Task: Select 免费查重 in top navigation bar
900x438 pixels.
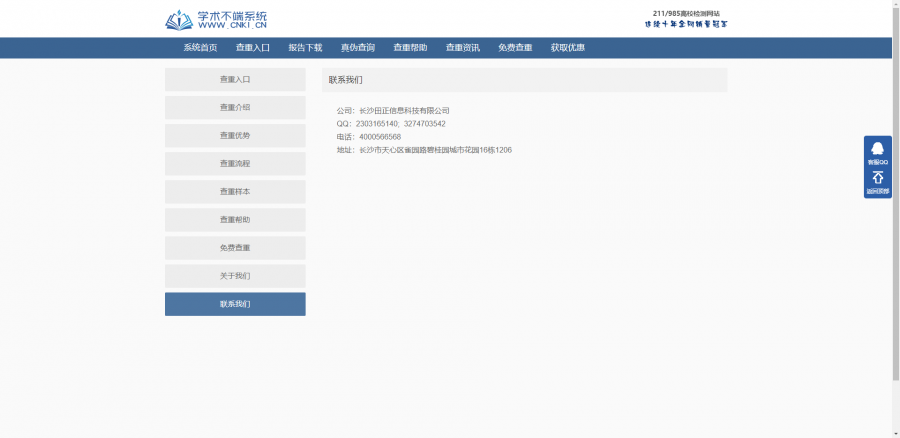Action: pos(515,48)
